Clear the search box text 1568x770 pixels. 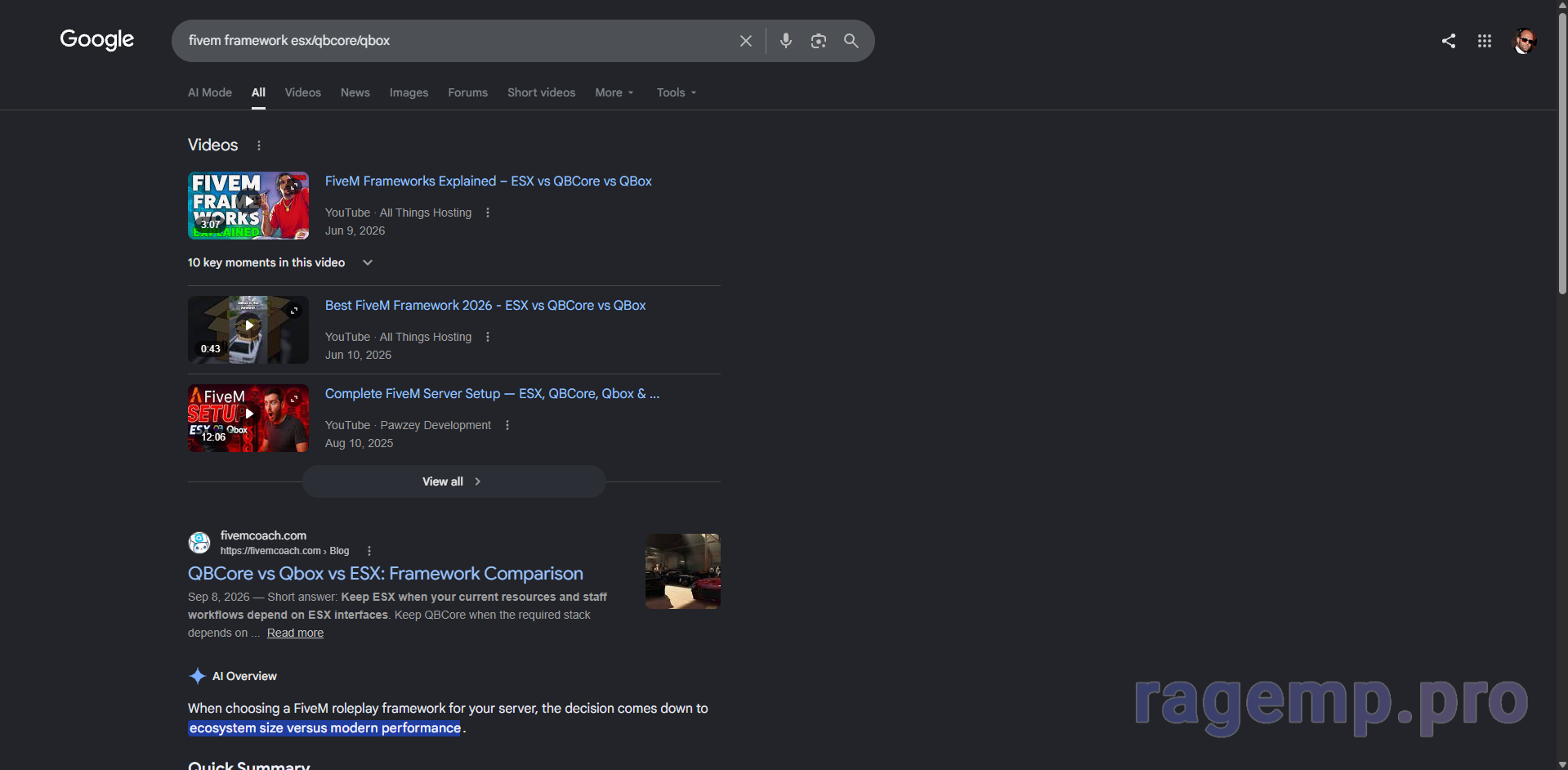745,41
